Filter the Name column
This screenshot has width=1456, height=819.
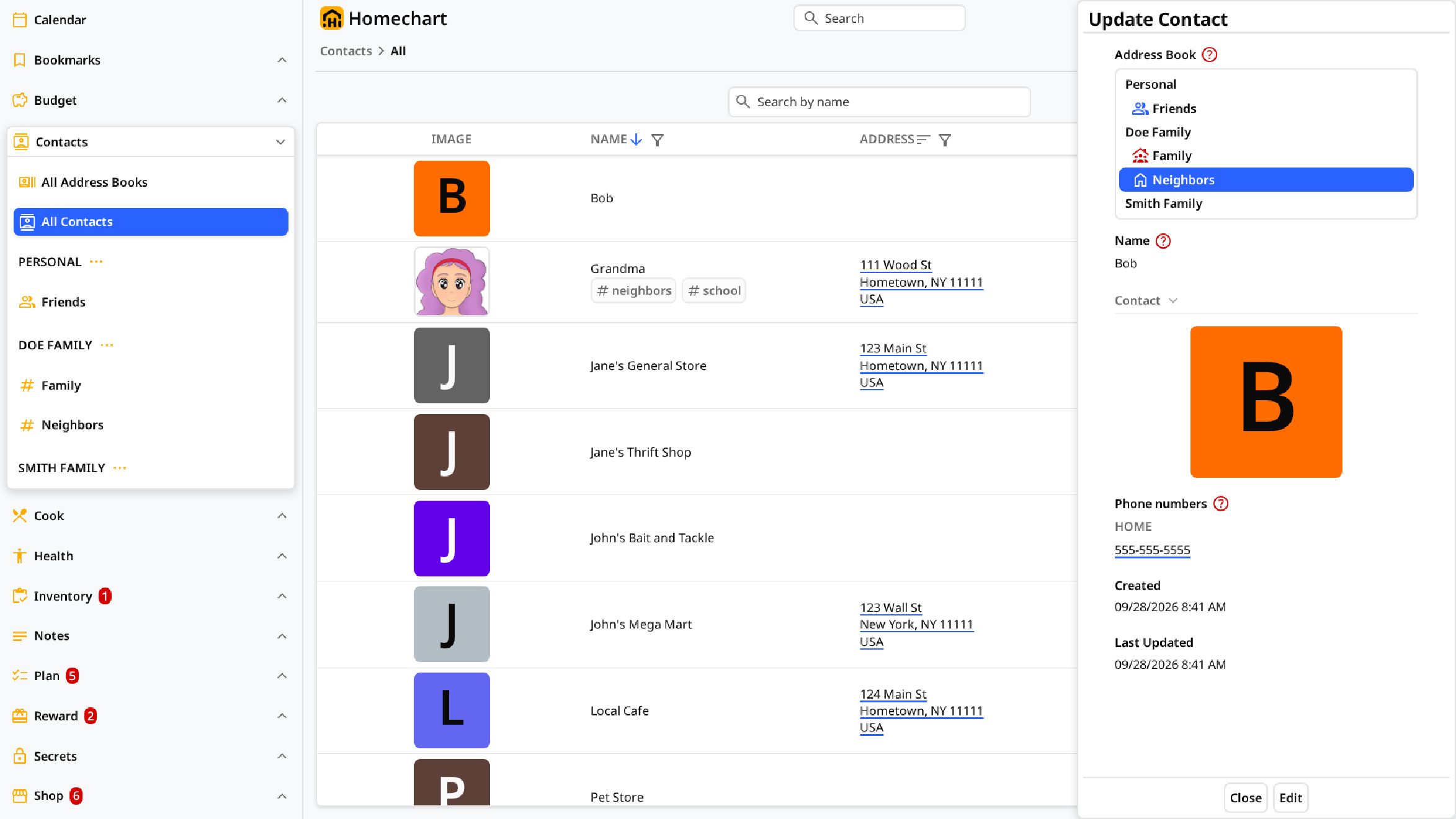658,140
